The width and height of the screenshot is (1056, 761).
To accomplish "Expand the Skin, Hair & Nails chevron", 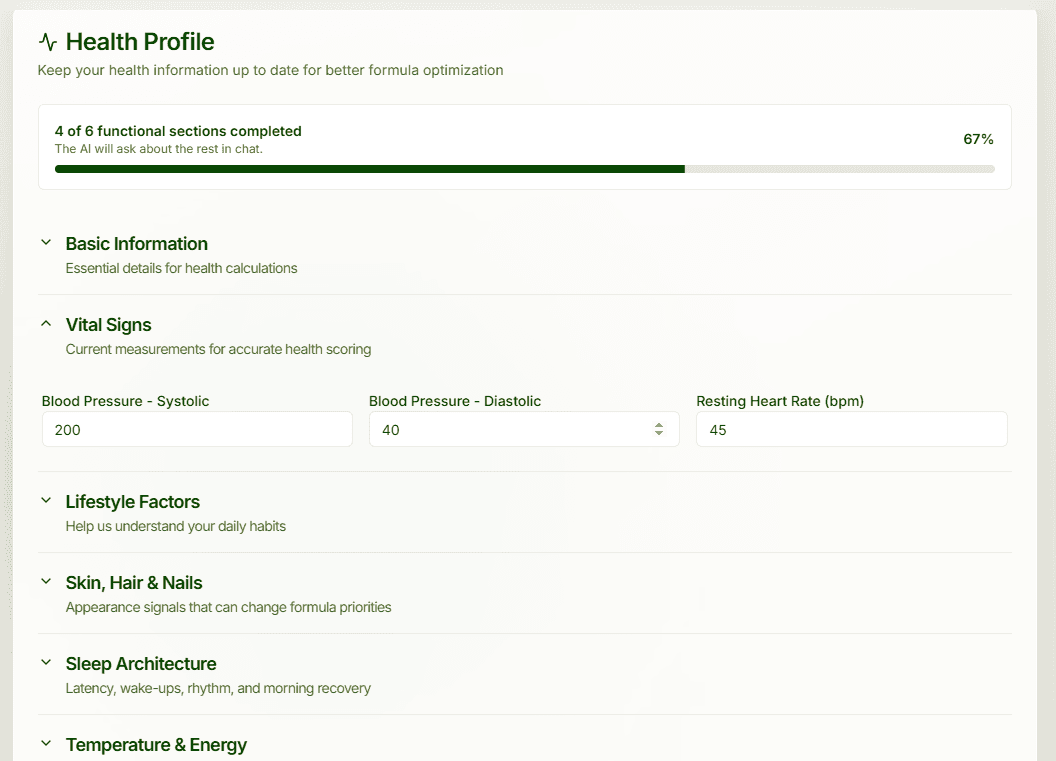I will (x=46, y=581).
